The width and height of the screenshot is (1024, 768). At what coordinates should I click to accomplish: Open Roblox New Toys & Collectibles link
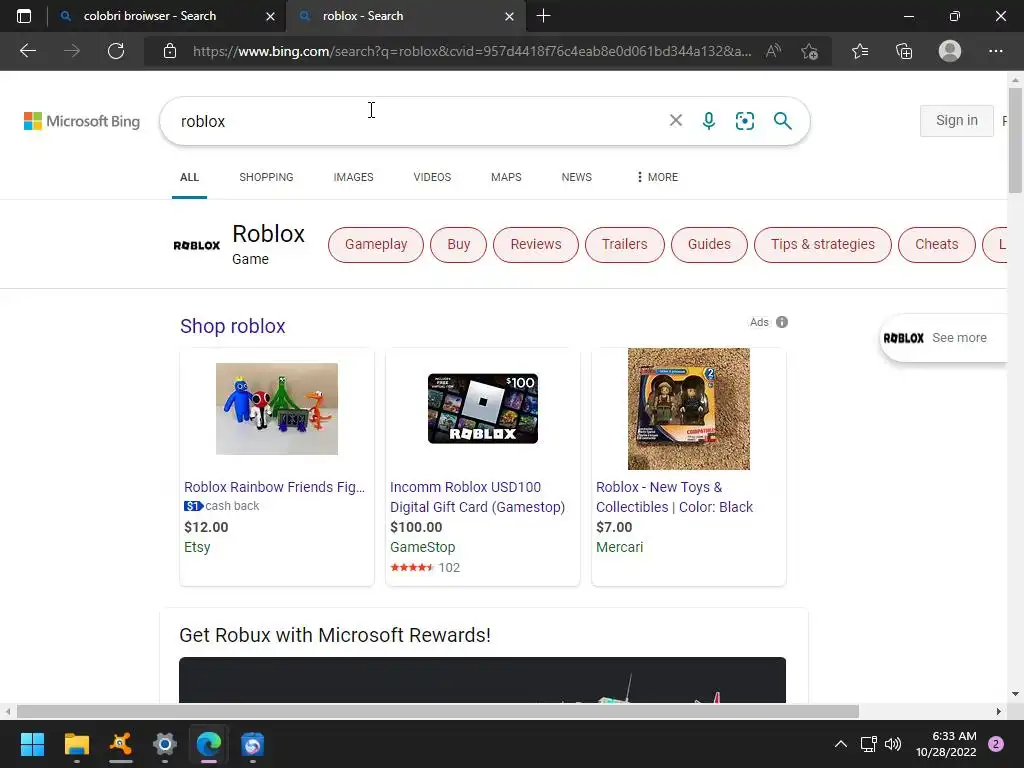pyautogui.click(x=674, y=497)
